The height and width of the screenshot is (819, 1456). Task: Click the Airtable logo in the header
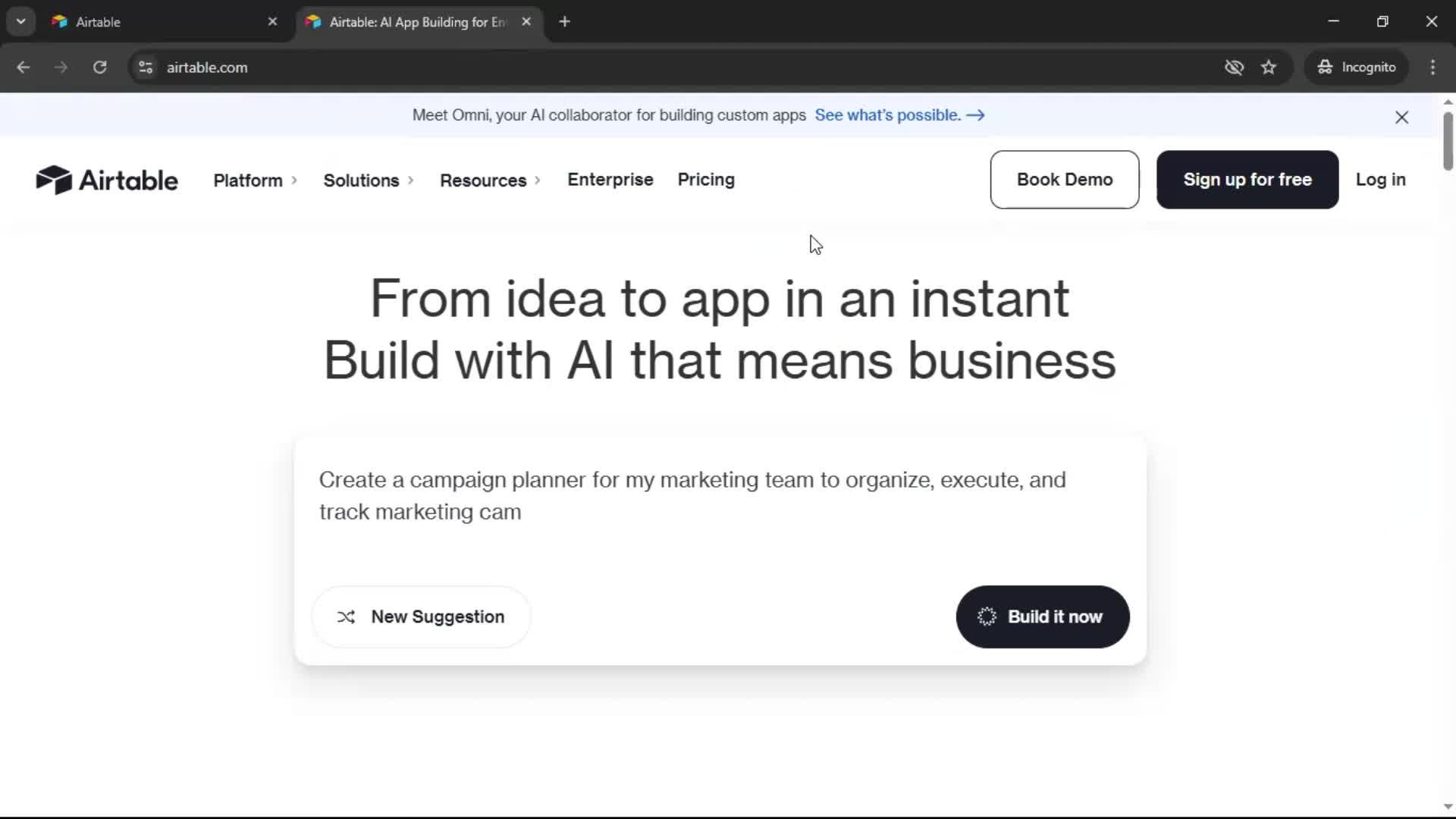107,180
